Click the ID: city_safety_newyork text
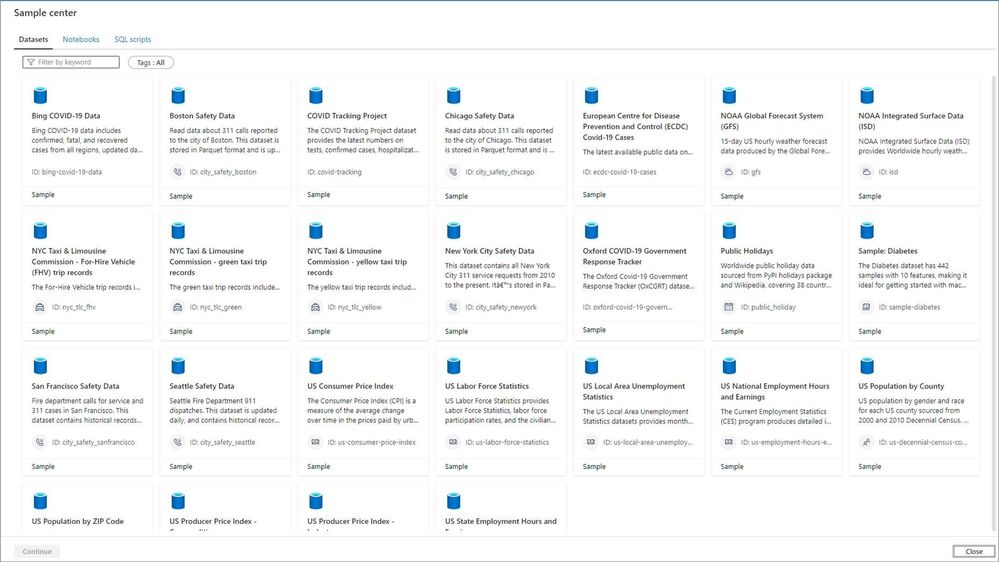 click(501, 307)
